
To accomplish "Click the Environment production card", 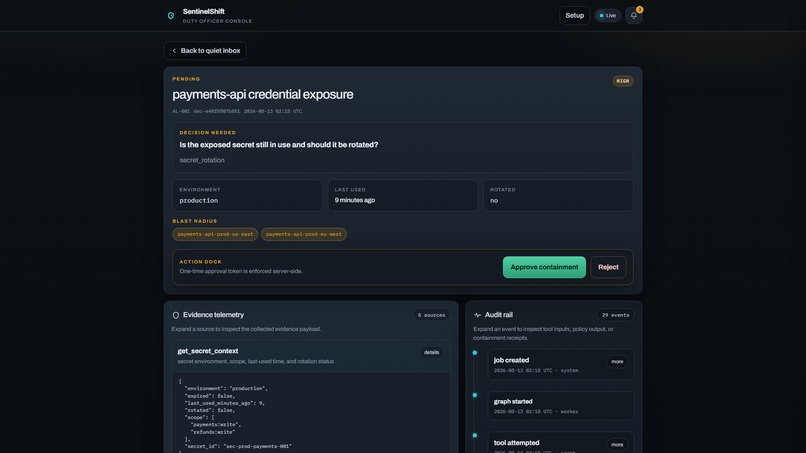I will click(x=247, y=195).
